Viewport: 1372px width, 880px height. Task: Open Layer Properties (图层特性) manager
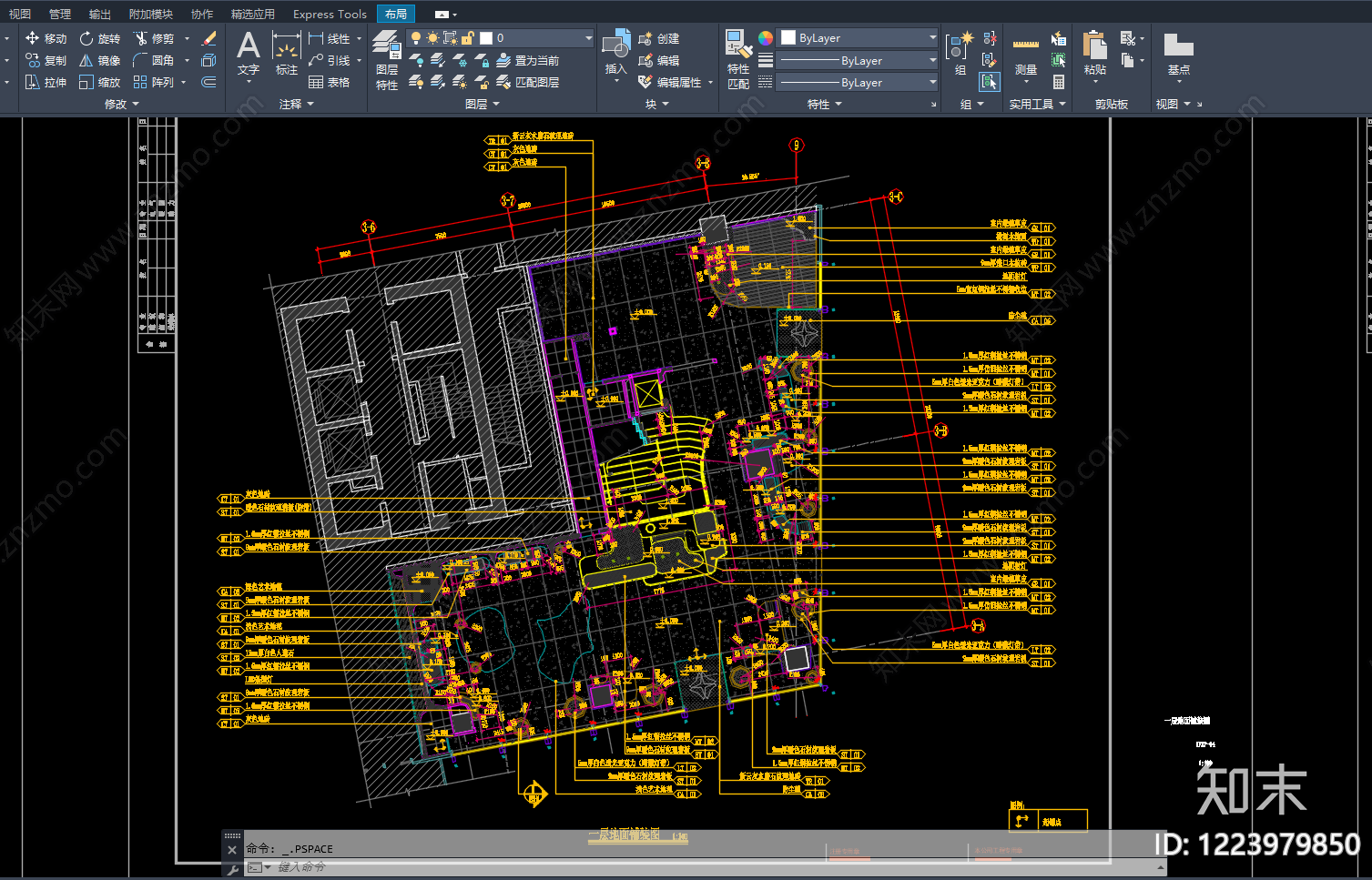(387, 59)
